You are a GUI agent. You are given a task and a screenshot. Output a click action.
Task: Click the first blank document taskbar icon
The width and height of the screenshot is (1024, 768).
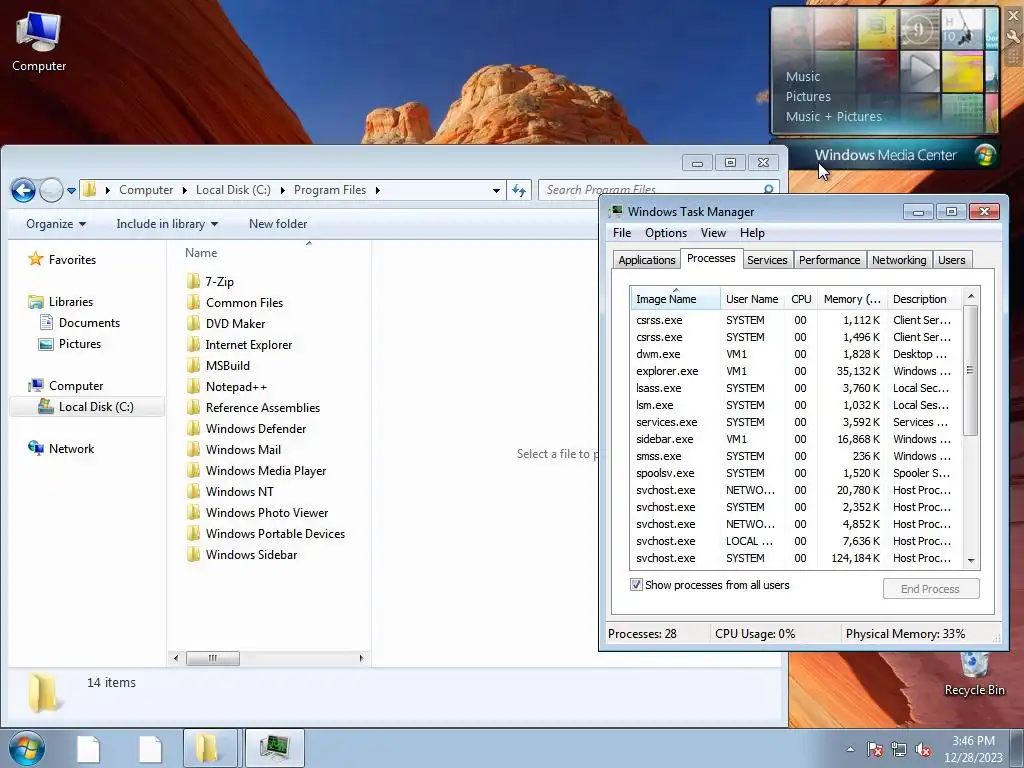[88, 748]
